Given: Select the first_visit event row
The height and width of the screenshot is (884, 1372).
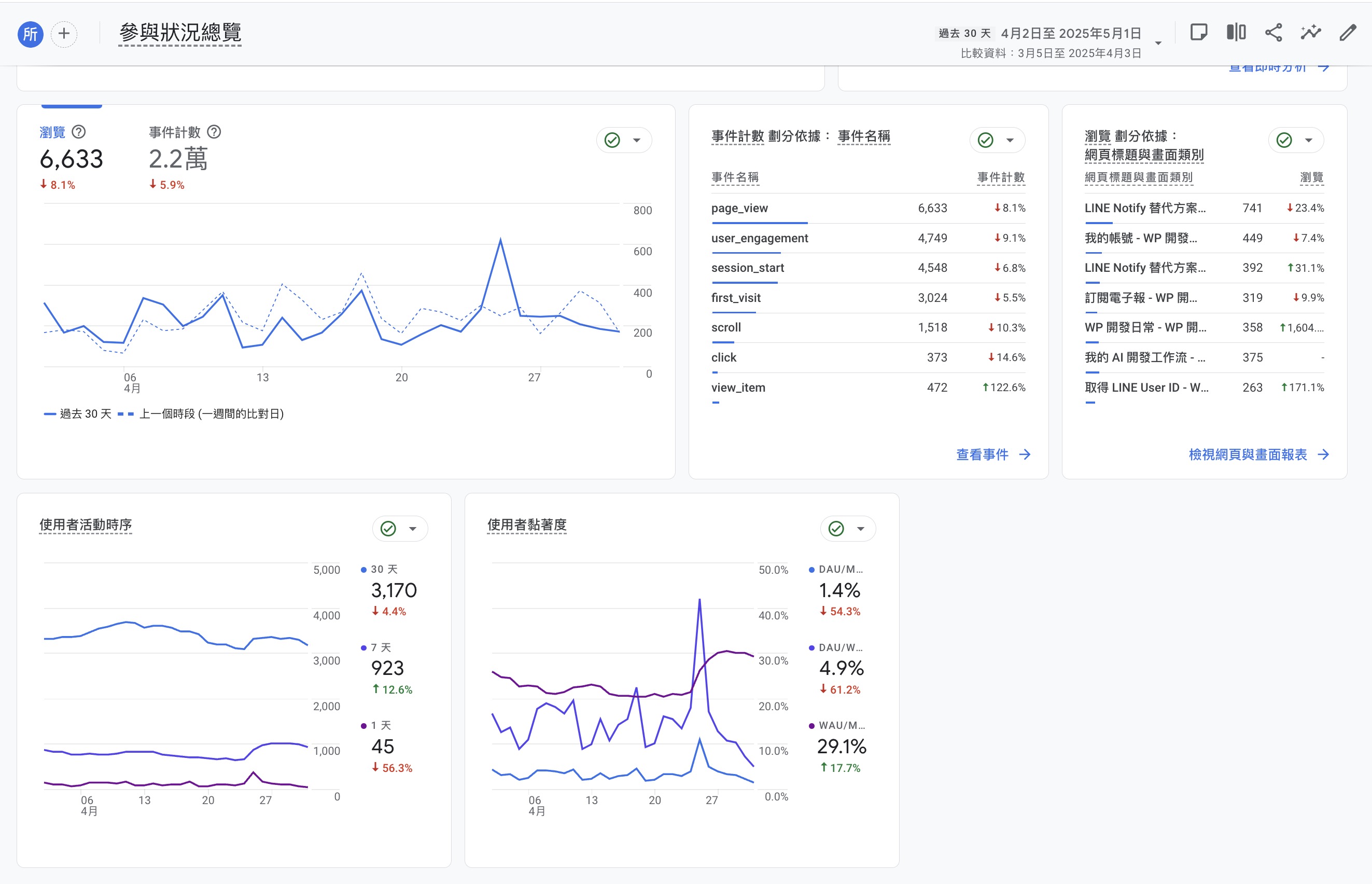Looking at the screenshot, I should coord(869,298).
